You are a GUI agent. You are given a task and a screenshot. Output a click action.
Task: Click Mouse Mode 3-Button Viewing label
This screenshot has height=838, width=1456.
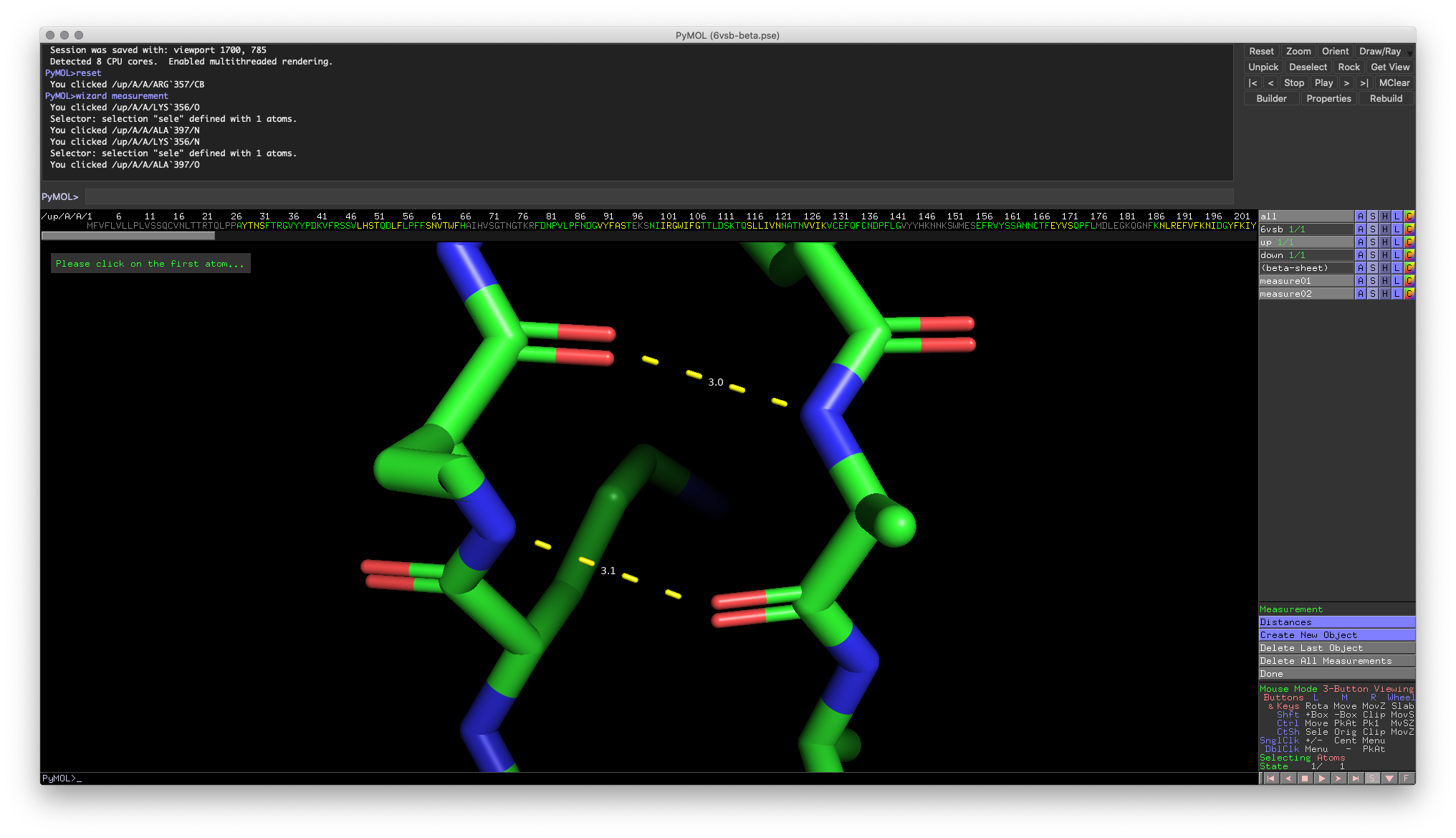pyautogui.click(x=1336, y=689)
